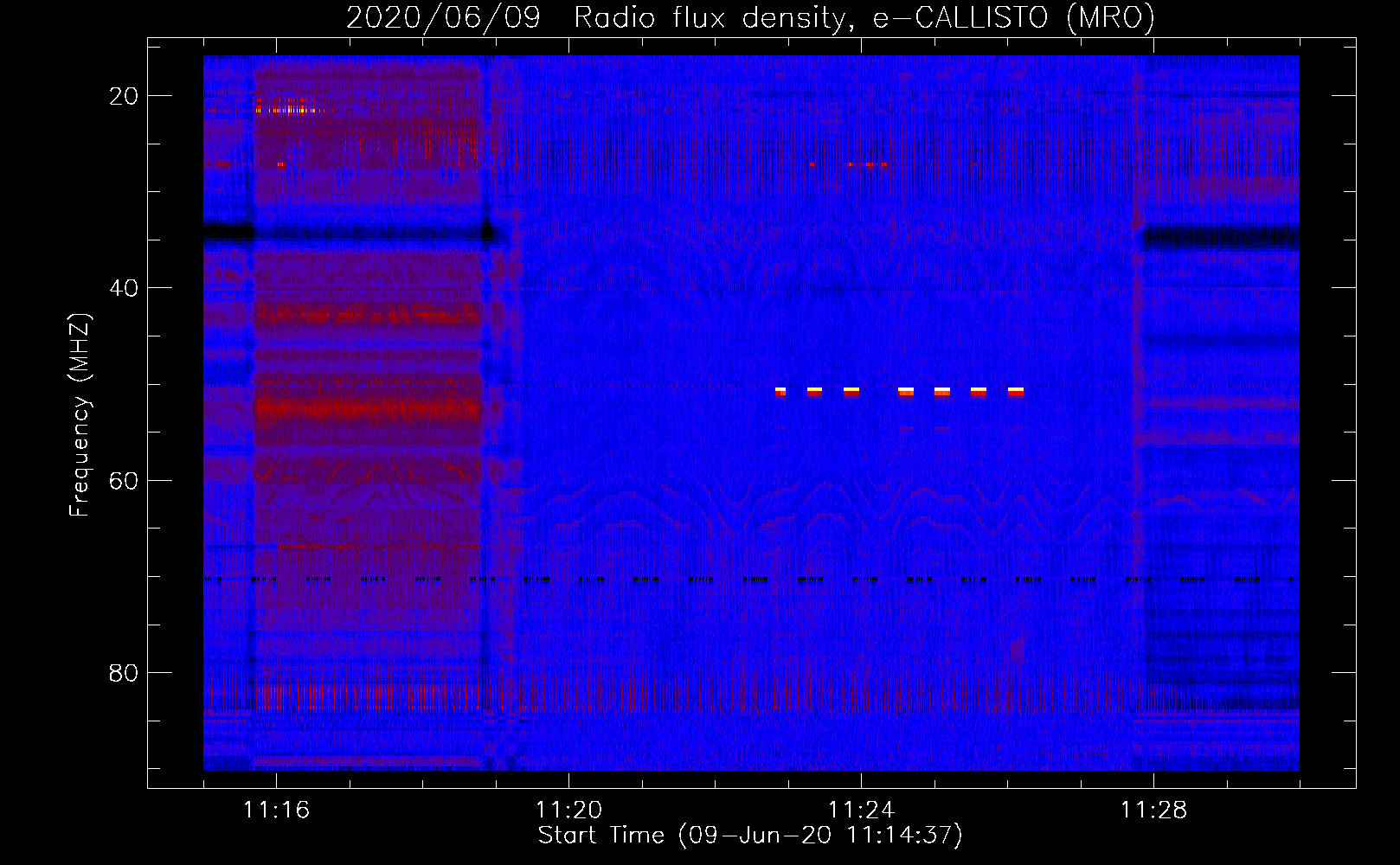Click the '80' frequency tick label

pyautogui.click(x=124, y=672)
